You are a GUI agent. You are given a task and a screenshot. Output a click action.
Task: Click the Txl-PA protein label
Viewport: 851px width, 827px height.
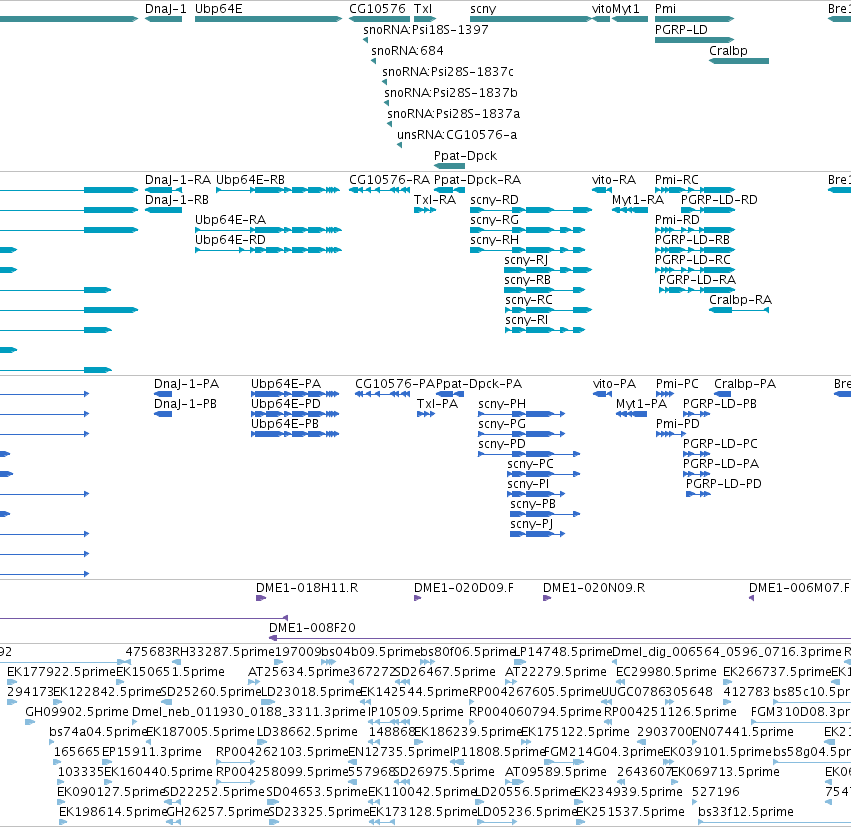(437, 404)
